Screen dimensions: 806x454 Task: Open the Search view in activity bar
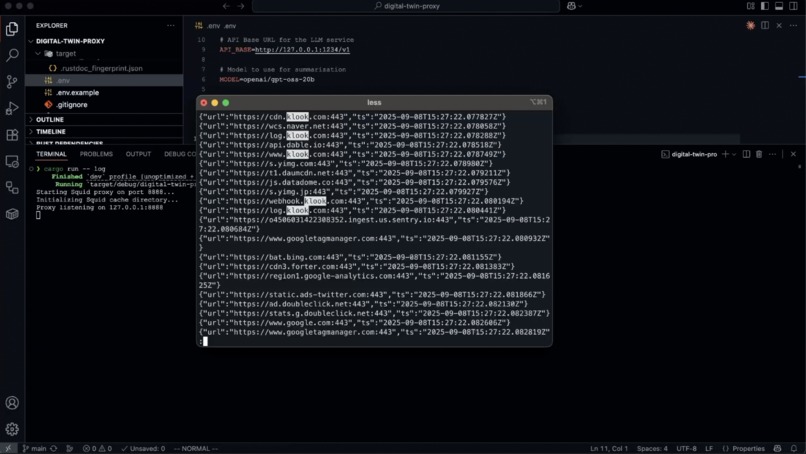point(12,55)
